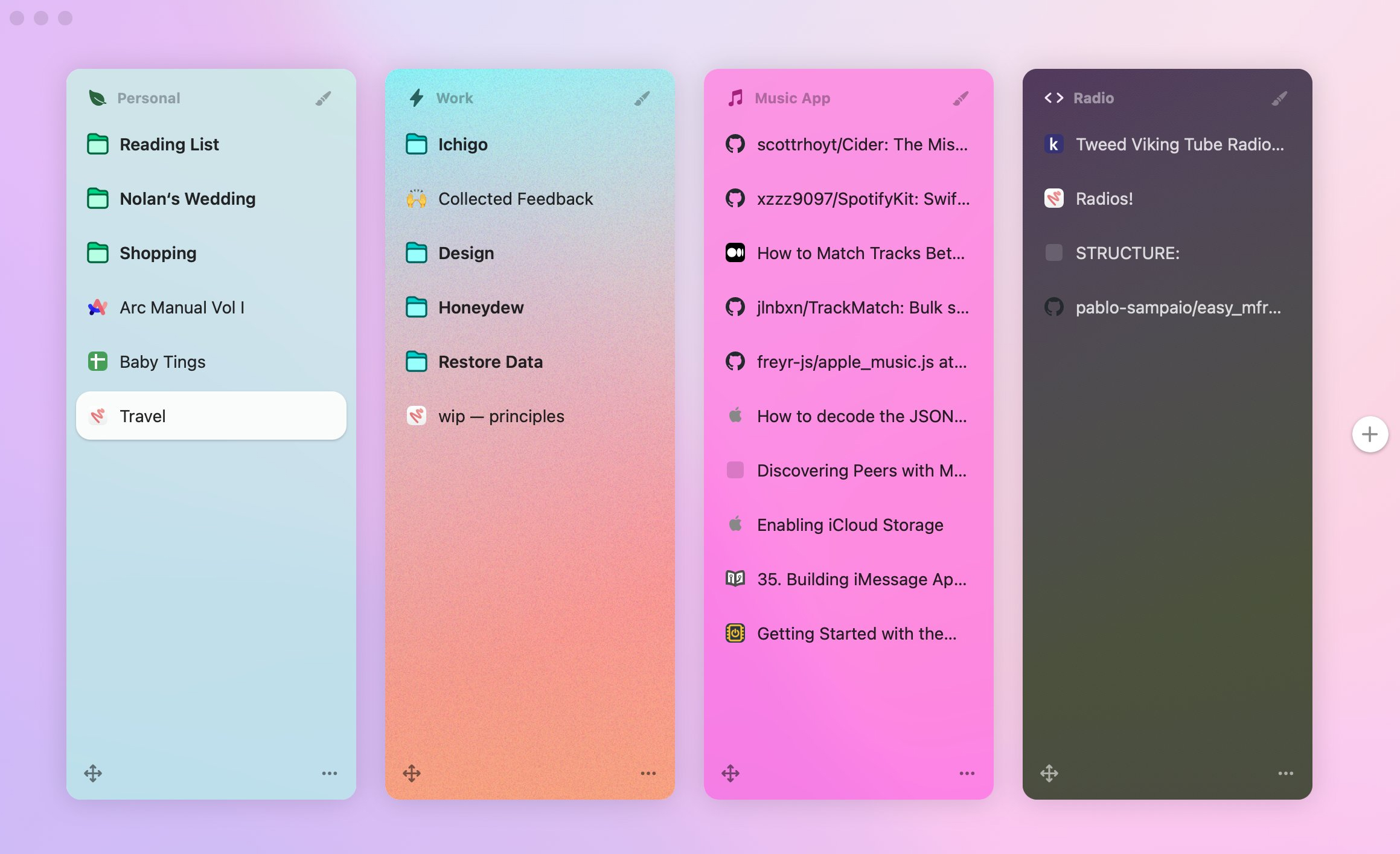Click the raised-hands icon beside Collected Feedback

[x=417, y=199]
